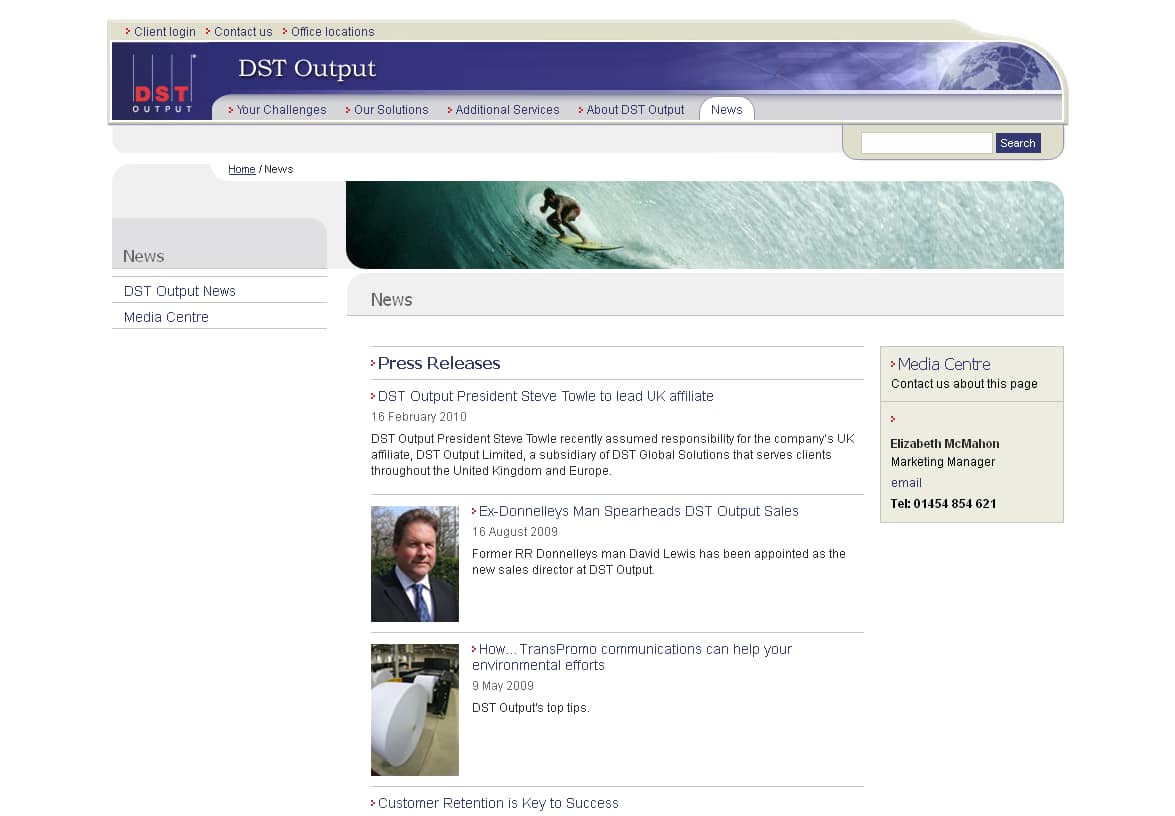Click the paper roll thumbnail image
This screenshot has height=816, width=1175.
coord(414,710)
